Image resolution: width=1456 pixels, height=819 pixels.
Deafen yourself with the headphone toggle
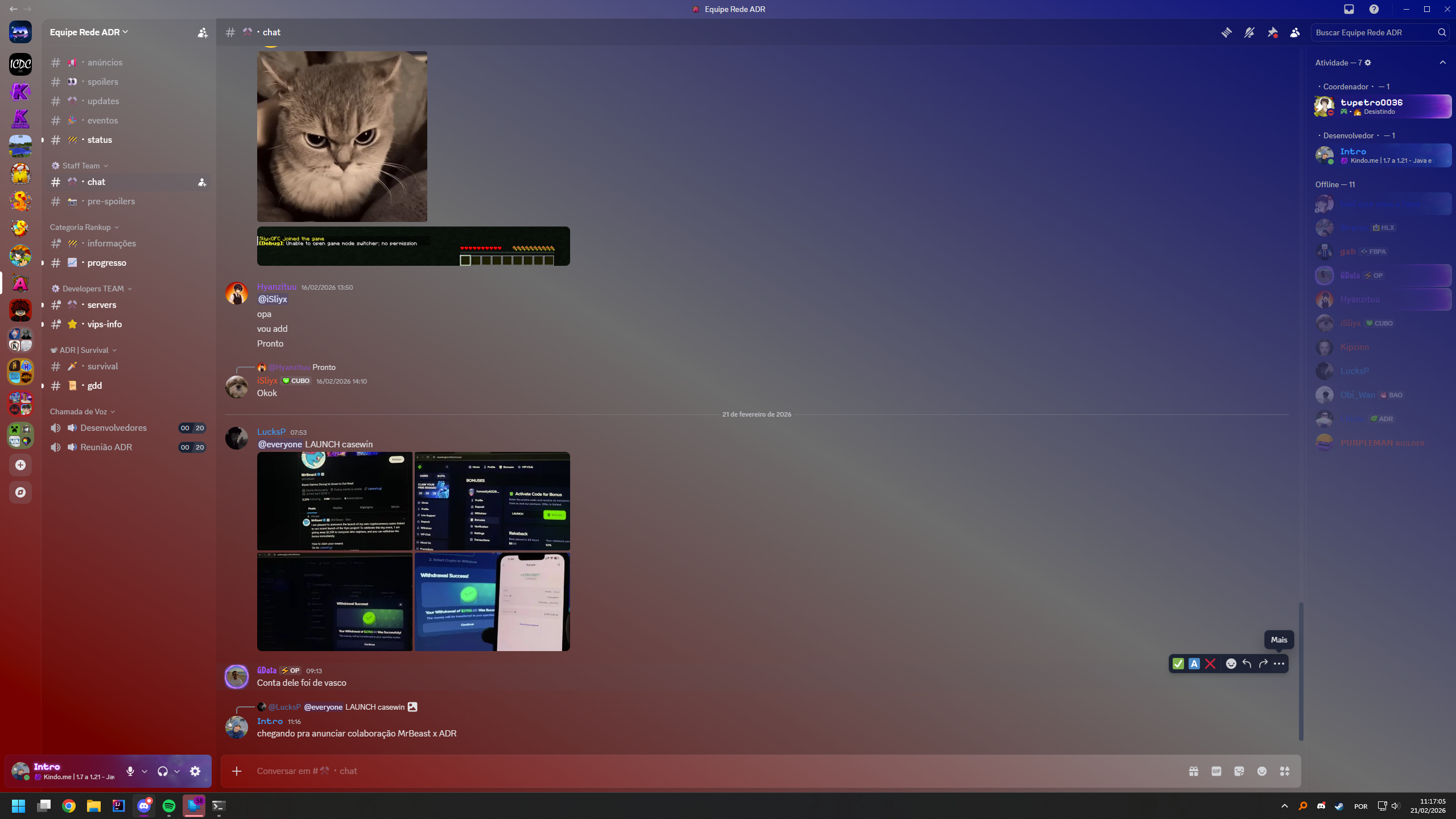[x=163, y=771]
